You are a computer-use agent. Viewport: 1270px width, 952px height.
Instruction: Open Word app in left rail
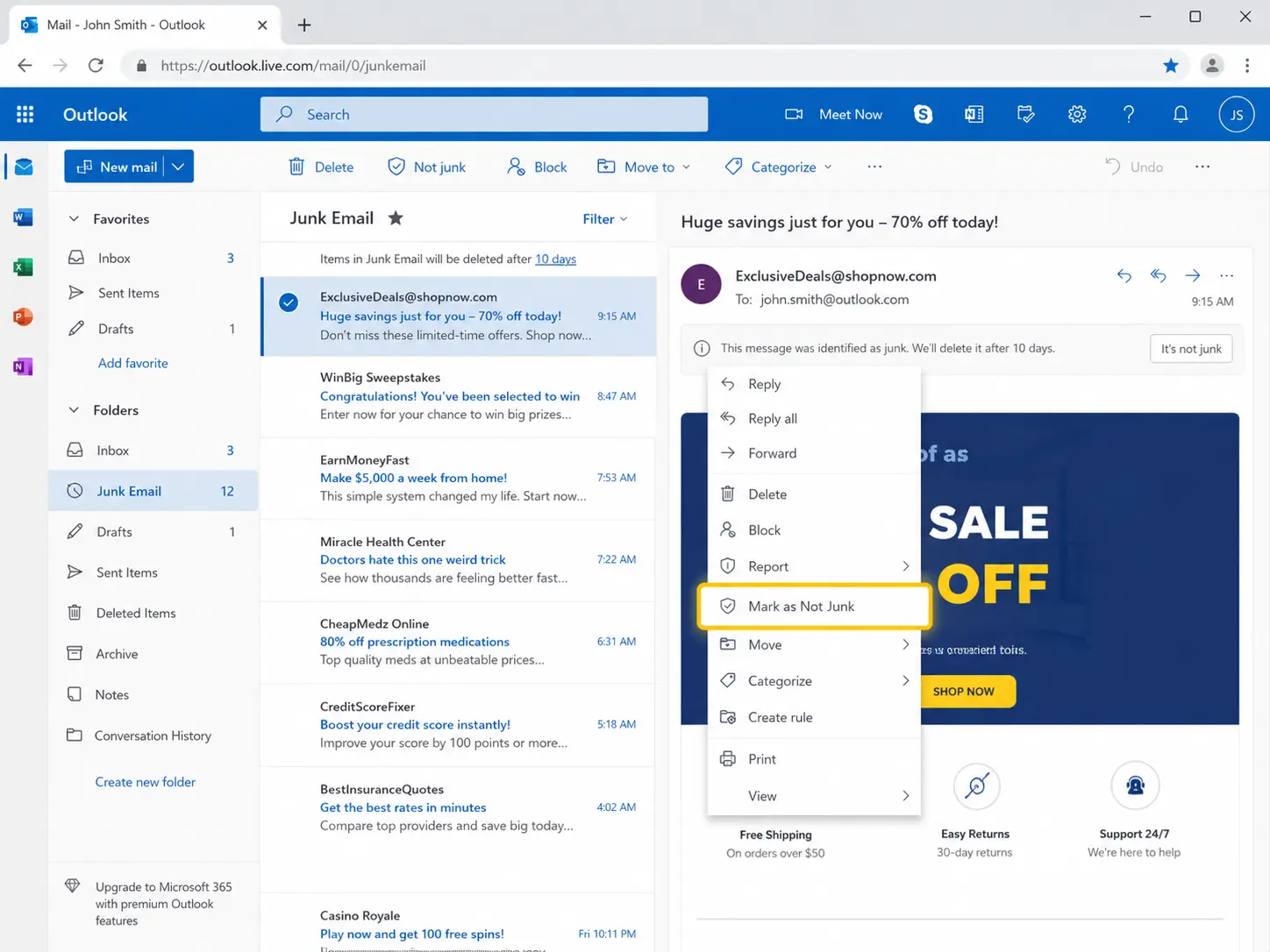(24, 217)
